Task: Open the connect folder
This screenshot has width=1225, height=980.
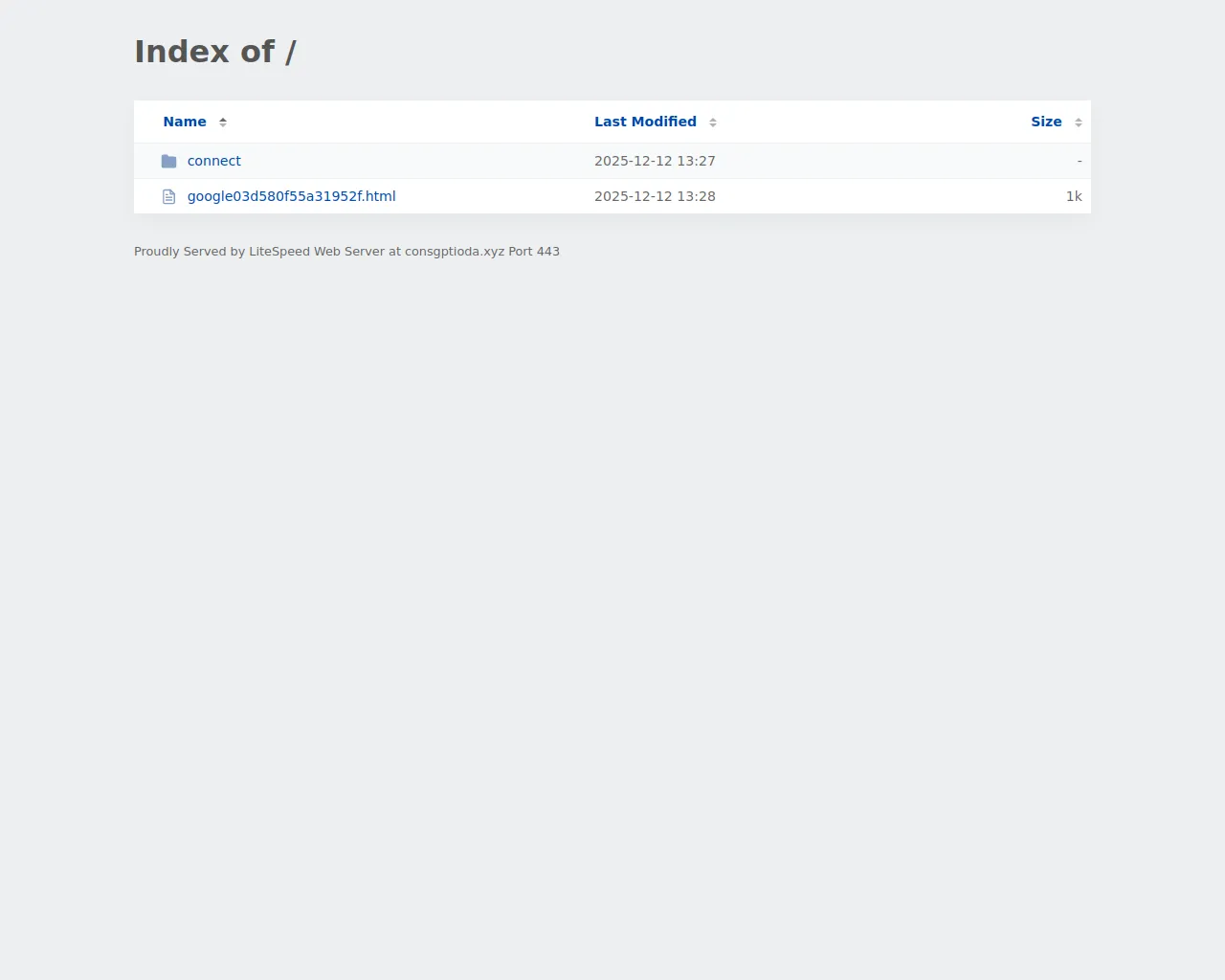Action: tap(214, 161)
